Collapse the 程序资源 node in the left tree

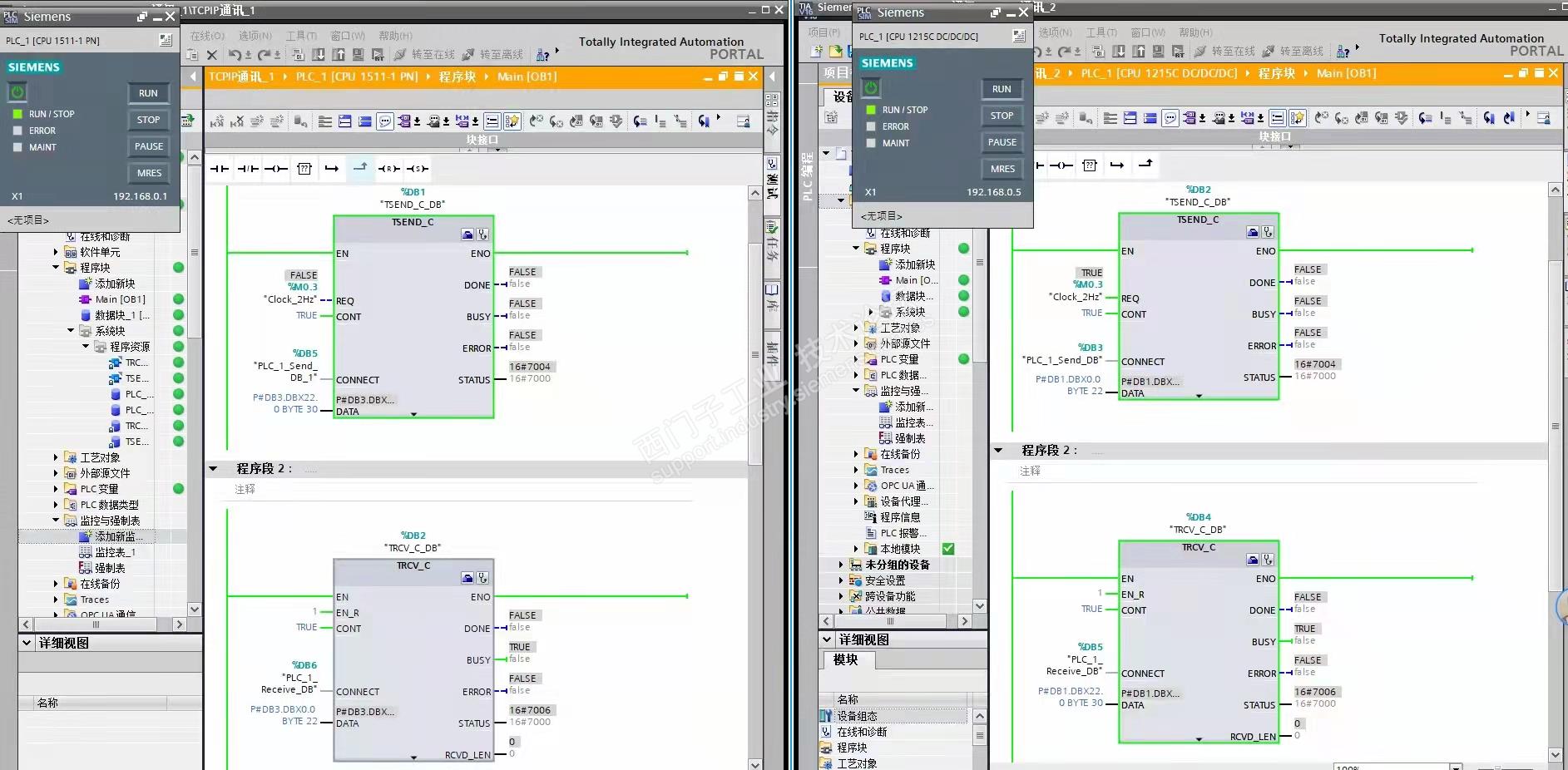point(86,347)
